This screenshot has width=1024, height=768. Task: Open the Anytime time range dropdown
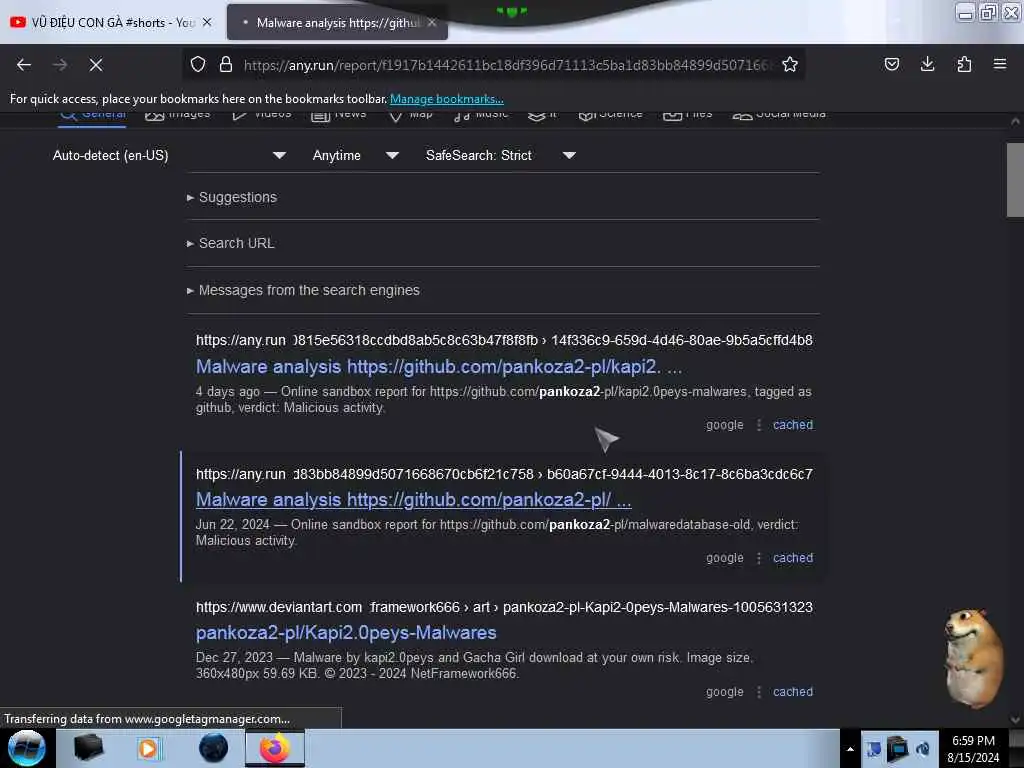click(355, 155)
